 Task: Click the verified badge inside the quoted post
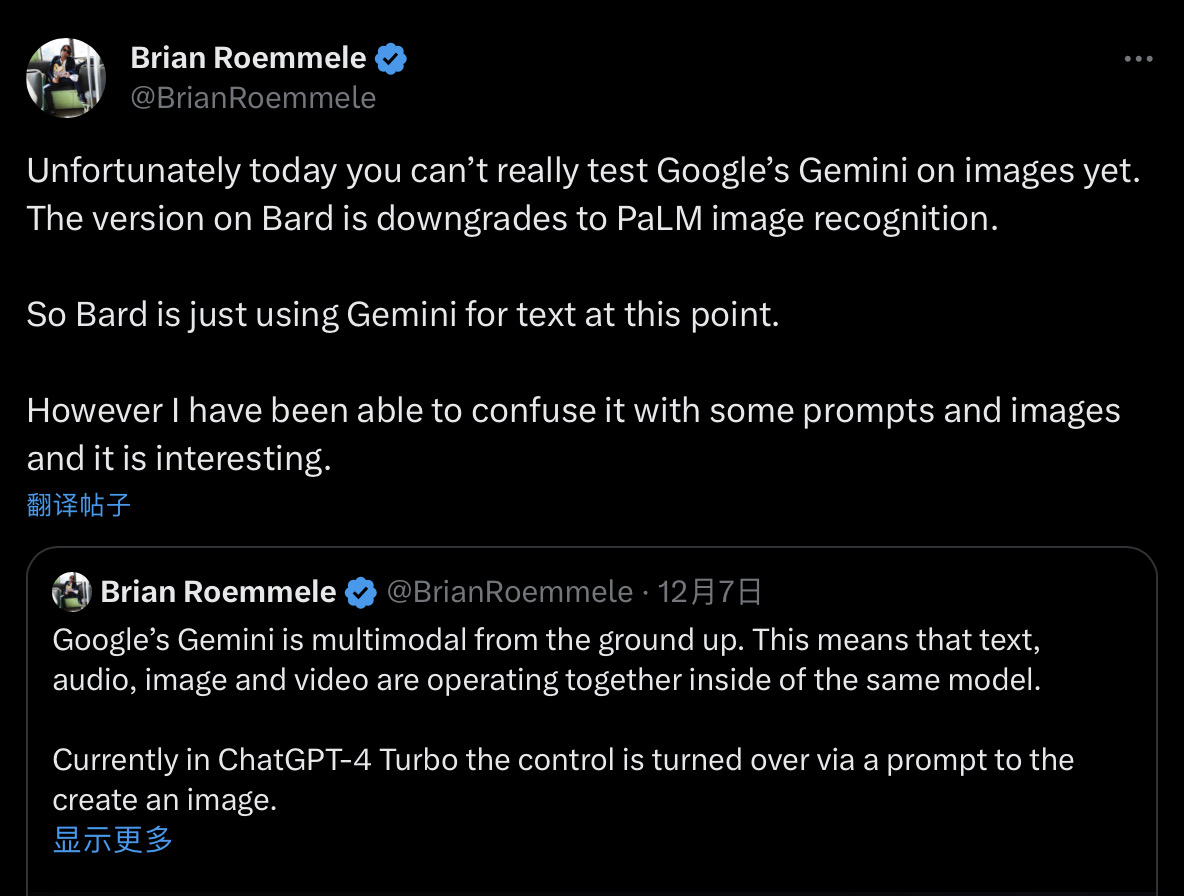point(360,593)
